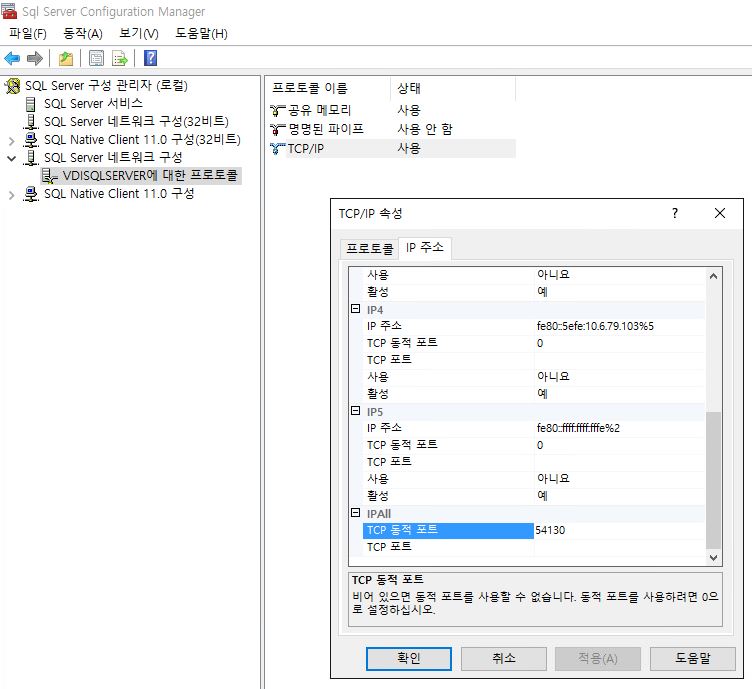Open the 동작(A) menu
The width and height of the screenshot is (752, 689).
coord(83,34)
